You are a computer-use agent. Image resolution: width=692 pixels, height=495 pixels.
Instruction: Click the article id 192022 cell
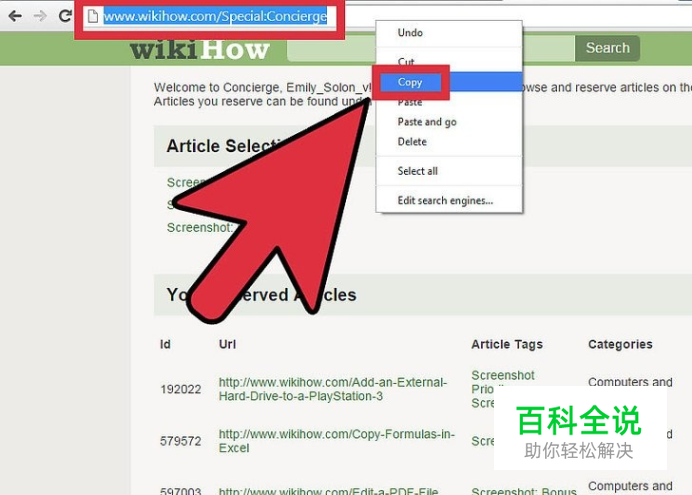(x=181, y=390)
